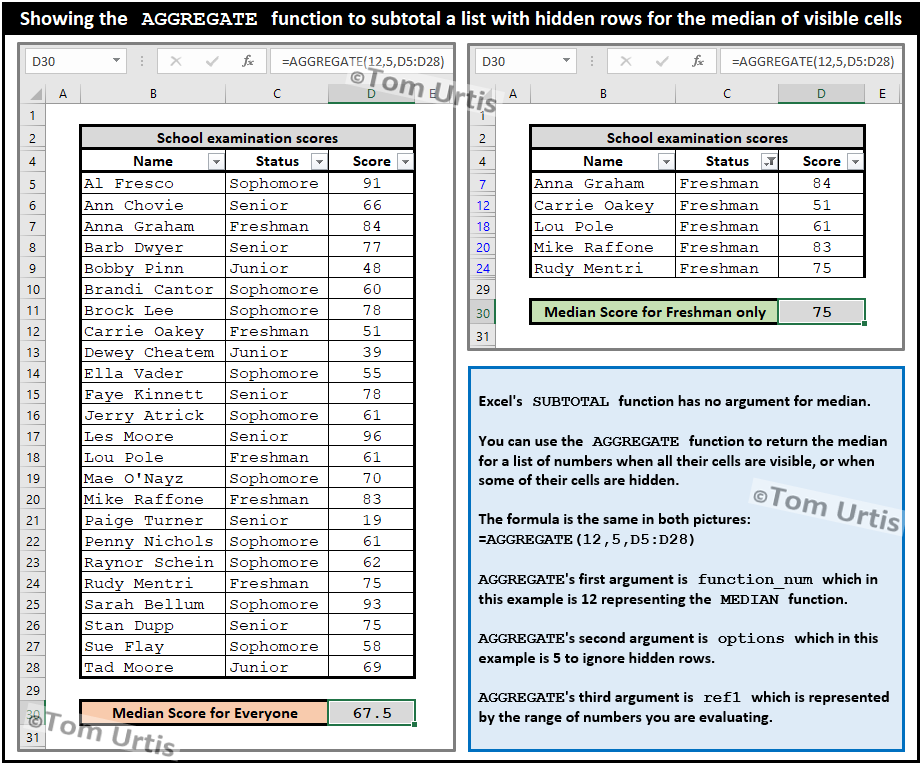Viewport: 922px width, 764px height.
Task: Select column B header in left sheet
Action: coord(153,94)
